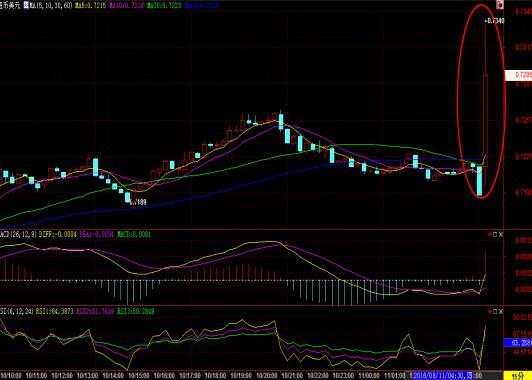Screen dimensions: 532x380
Task: Click the RSI(6,12,24) indicator label
Action: (17, 311)
